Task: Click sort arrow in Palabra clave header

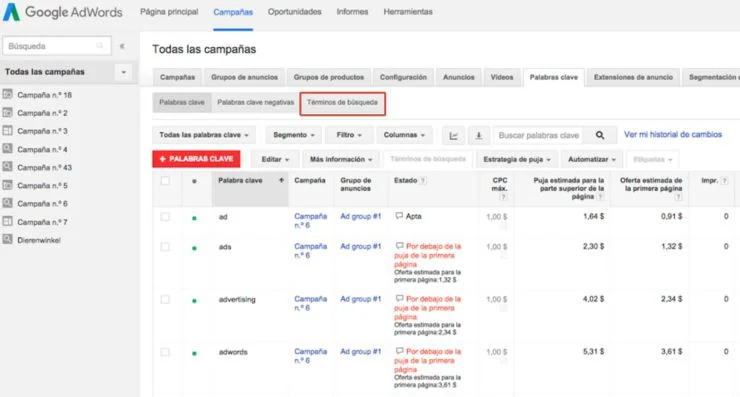Action: (x=281, y=180)
